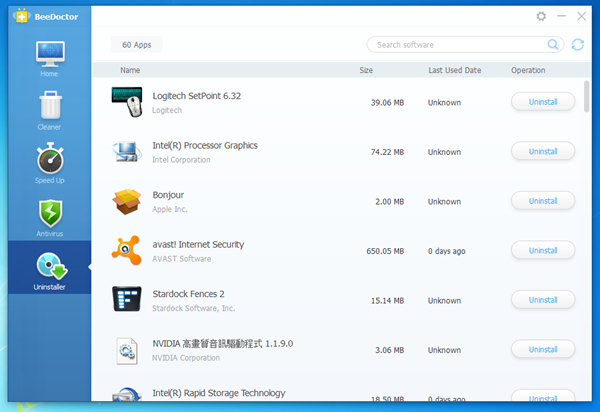Refresh the software list
This screenshot has height=412, width=600.
(578, 44)
